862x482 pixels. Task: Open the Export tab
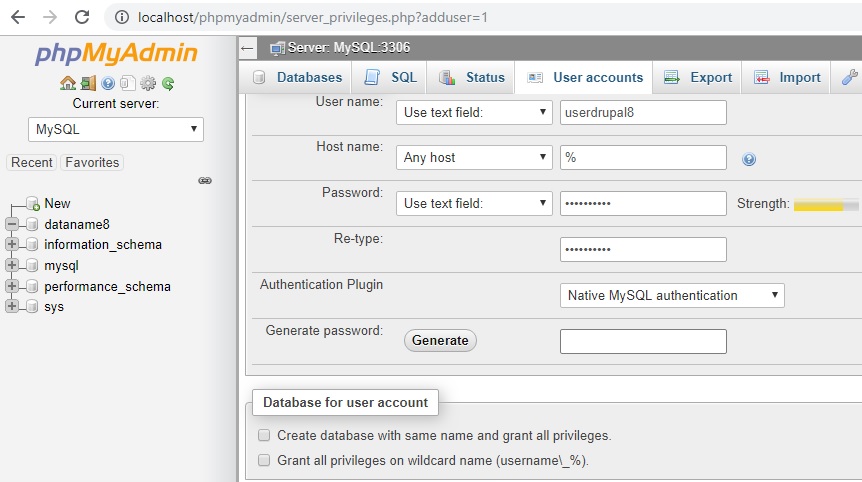point(697,77)
